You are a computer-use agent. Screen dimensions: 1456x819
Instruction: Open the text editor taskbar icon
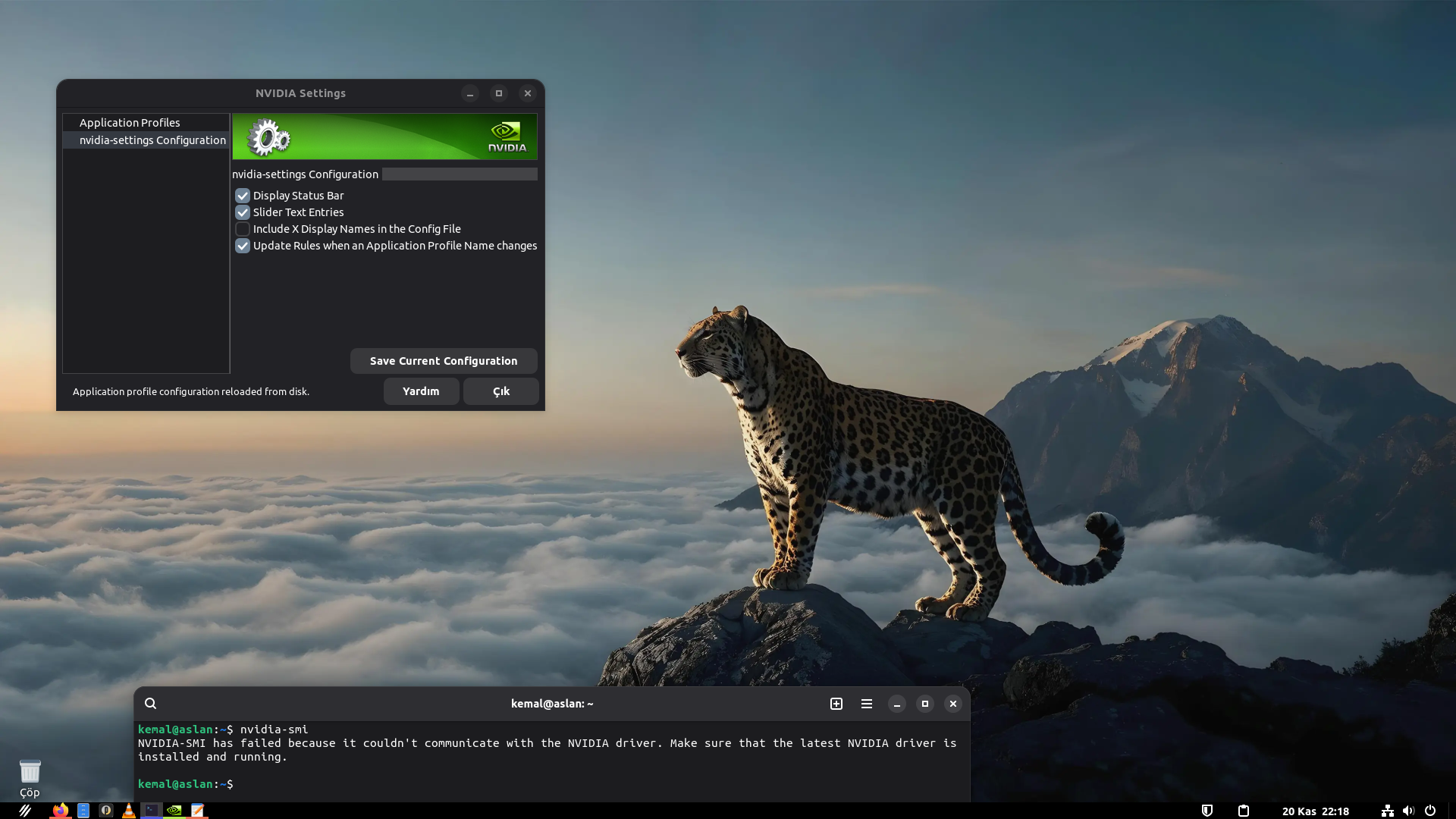[197, 810]
